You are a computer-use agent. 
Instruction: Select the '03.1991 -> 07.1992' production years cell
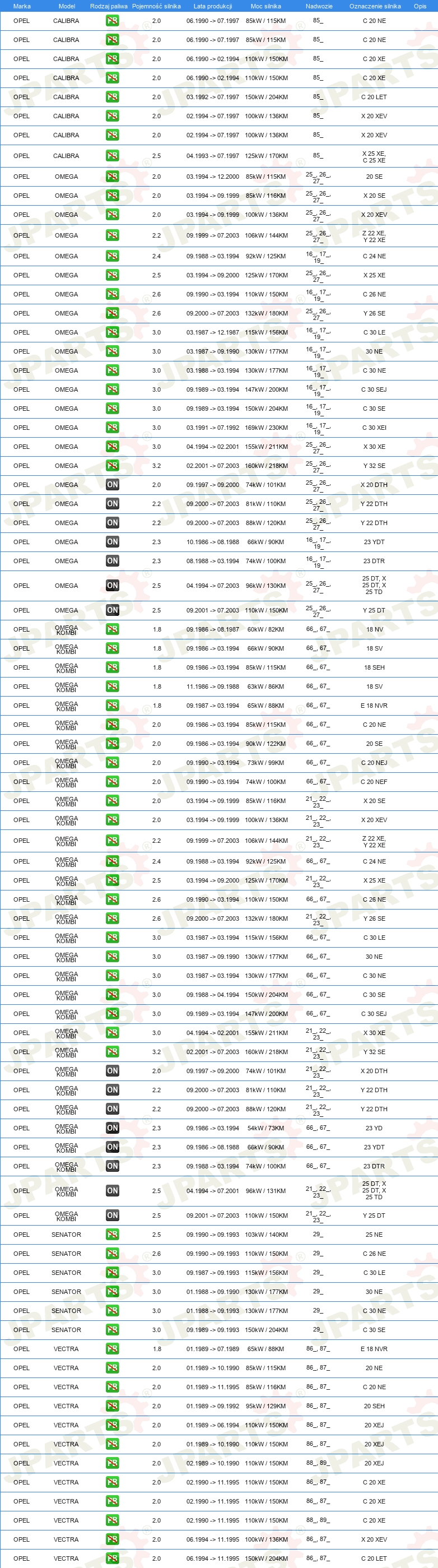[x=213, y=428]
